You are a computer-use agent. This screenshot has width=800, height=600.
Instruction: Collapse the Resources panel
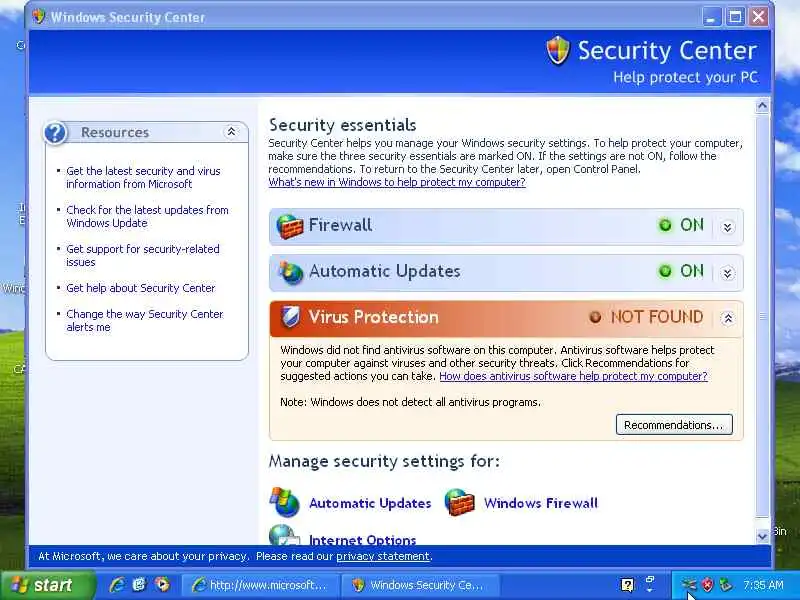231,132
